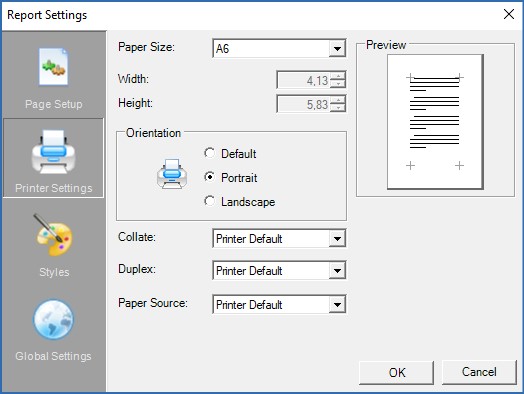Click the Paper Source combo box text
The height and width of the screenshot is (394, 524).
[x=249, y=304]
